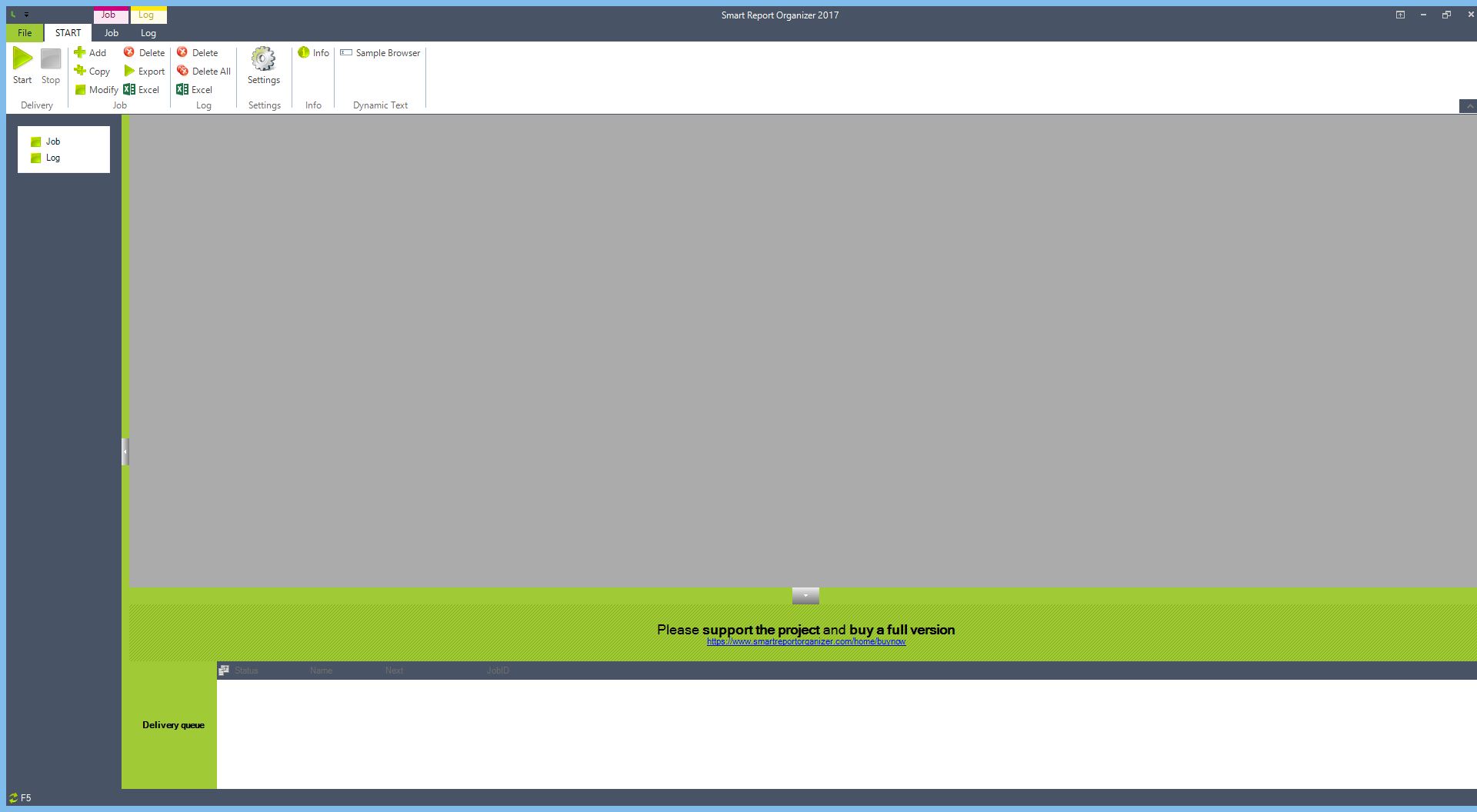1477x812 pixels.
Task: Collapse the ribbon with the chevron arrow
Action: [x=1469, y=107]
